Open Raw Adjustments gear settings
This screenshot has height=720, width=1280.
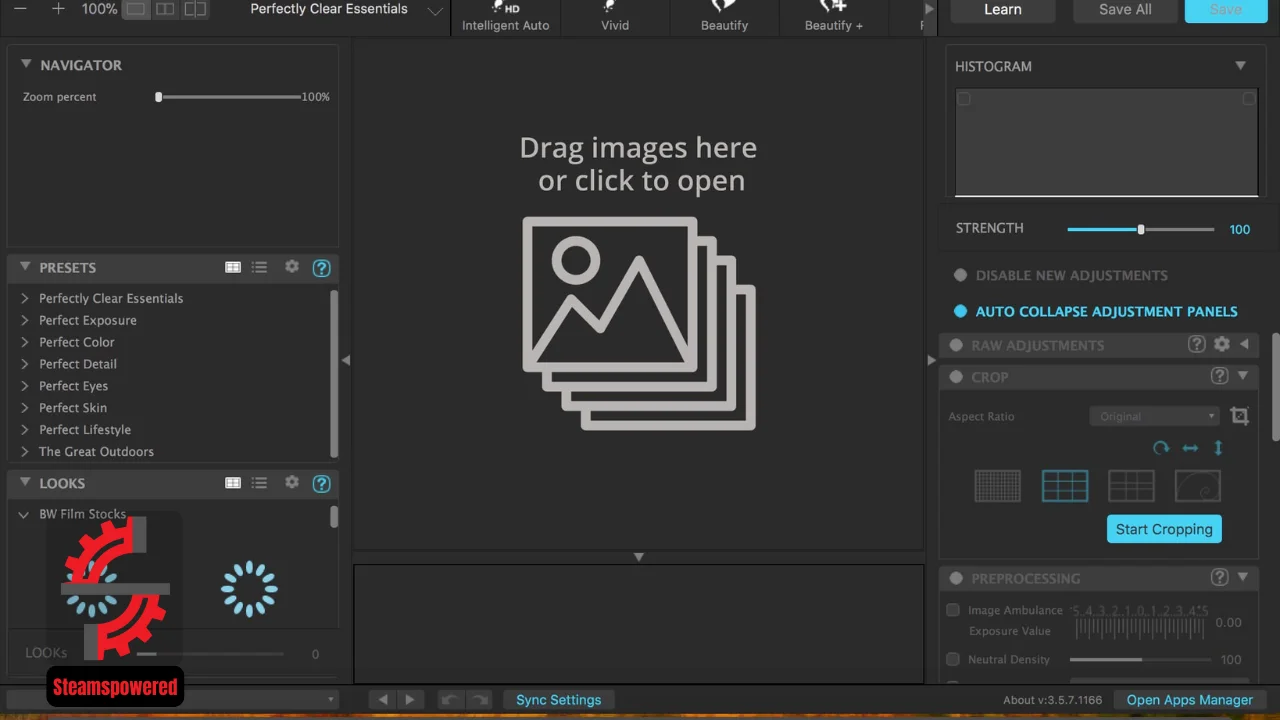[x=1222, y=344]
